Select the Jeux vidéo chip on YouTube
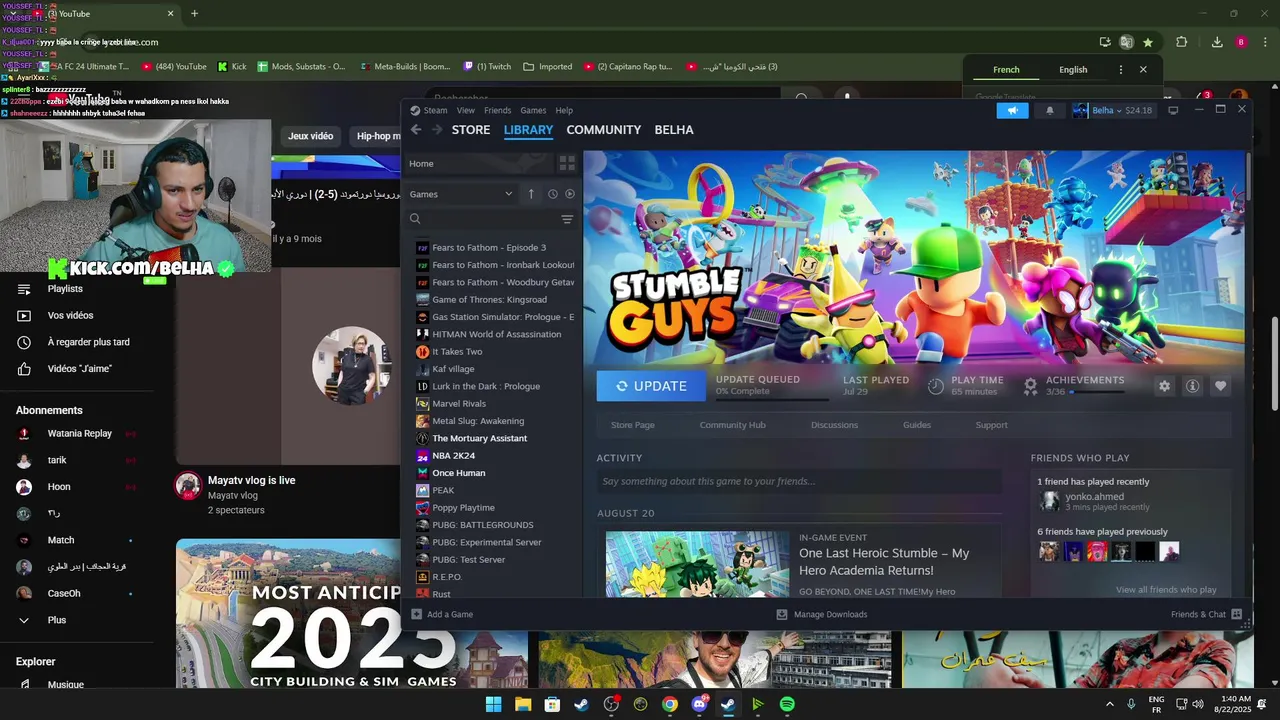The height and width of the screenshot is (720, 1280). tap(310, 136)
